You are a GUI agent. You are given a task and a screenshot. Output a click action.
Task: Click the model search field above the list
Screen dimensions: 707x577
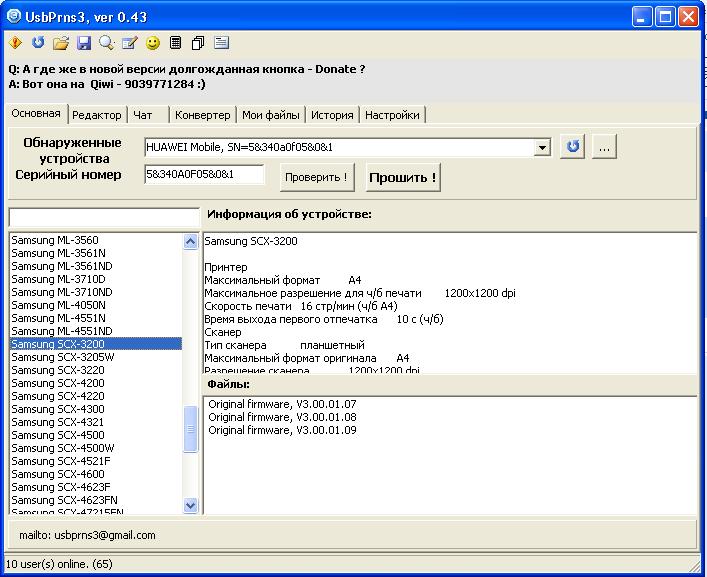tap(104, 218)
